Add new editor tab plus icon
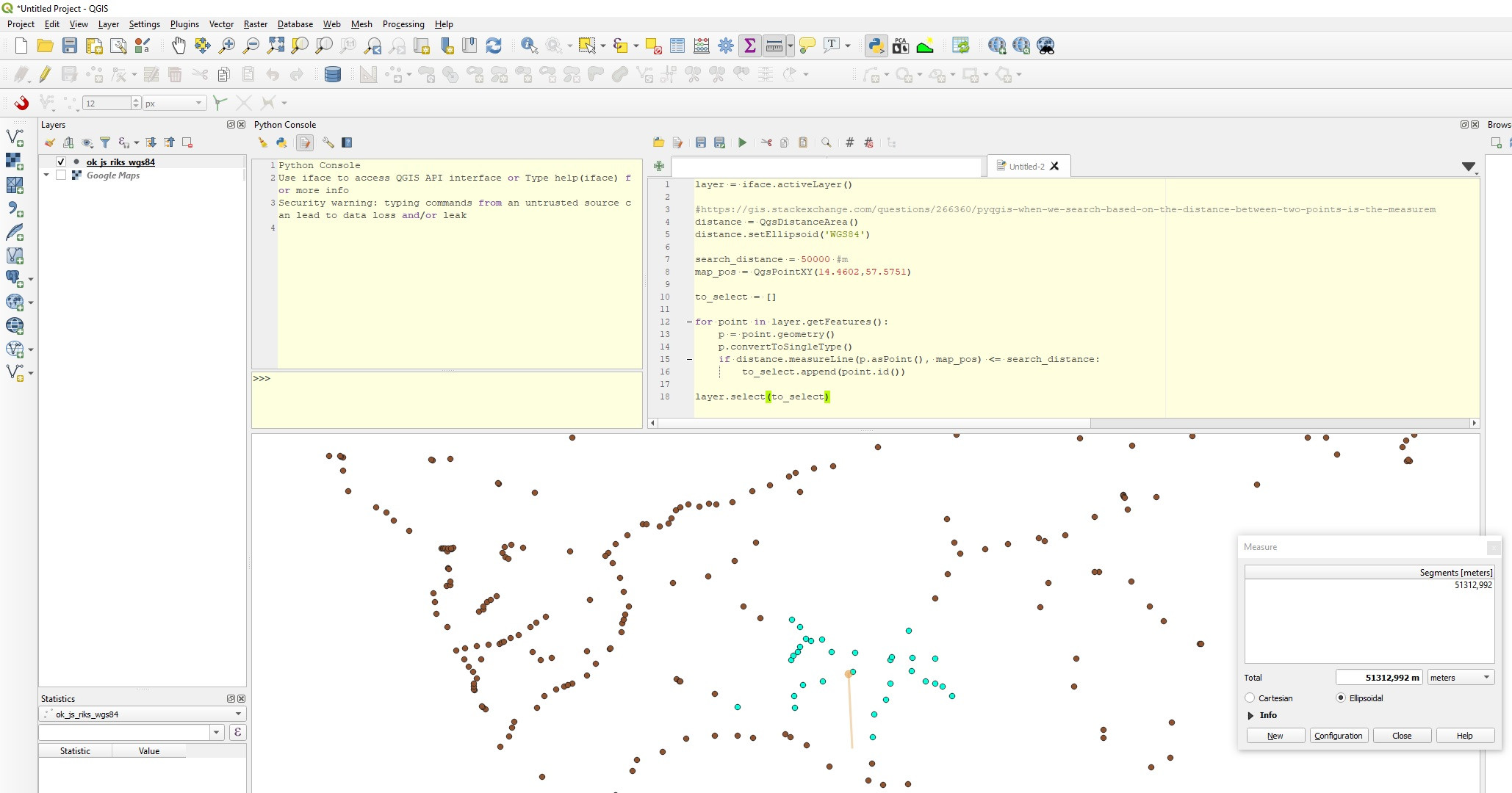The width and height of the screenshot is (1512, 793). click(659, 167)
